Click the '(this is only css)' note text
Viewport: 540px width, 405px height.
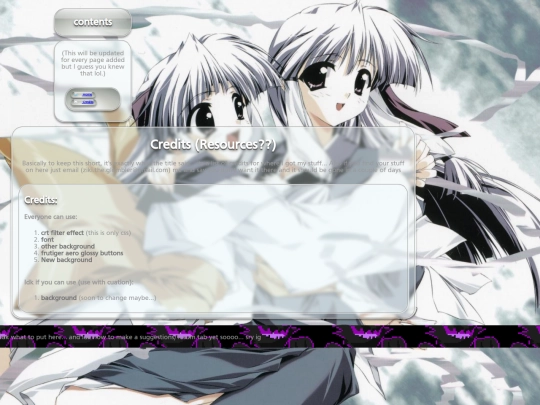[108, 233]
